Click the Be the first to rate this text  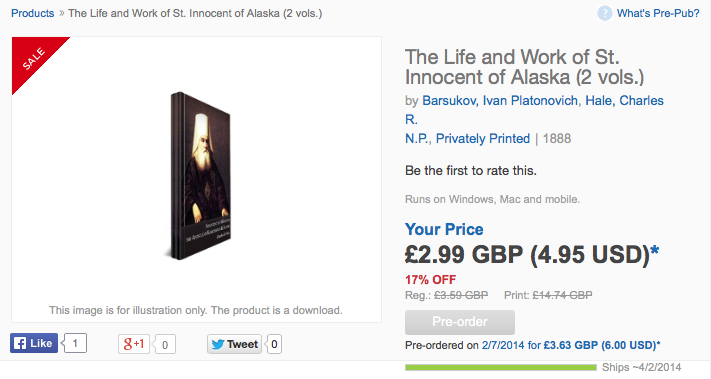pos(471,171)
